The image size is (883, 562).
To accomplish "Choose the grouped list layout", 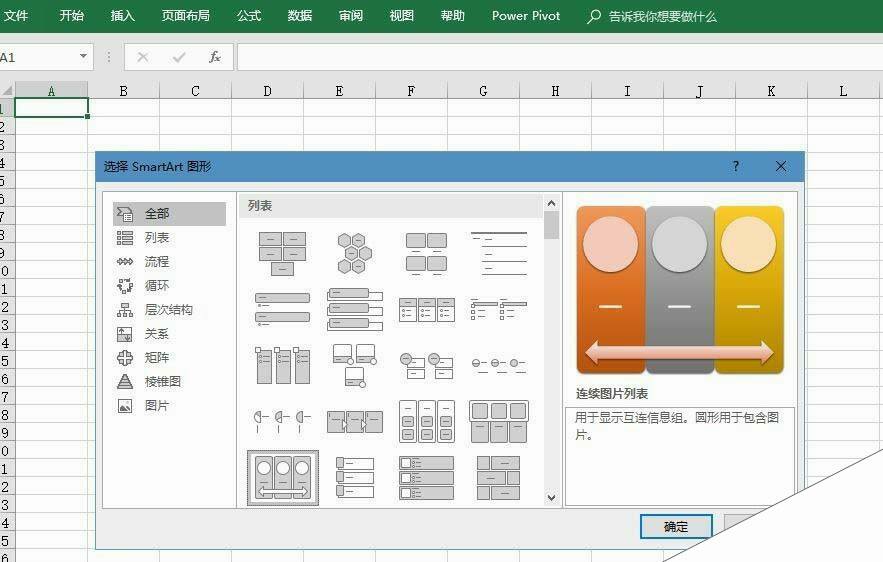I will pos(426,421).
